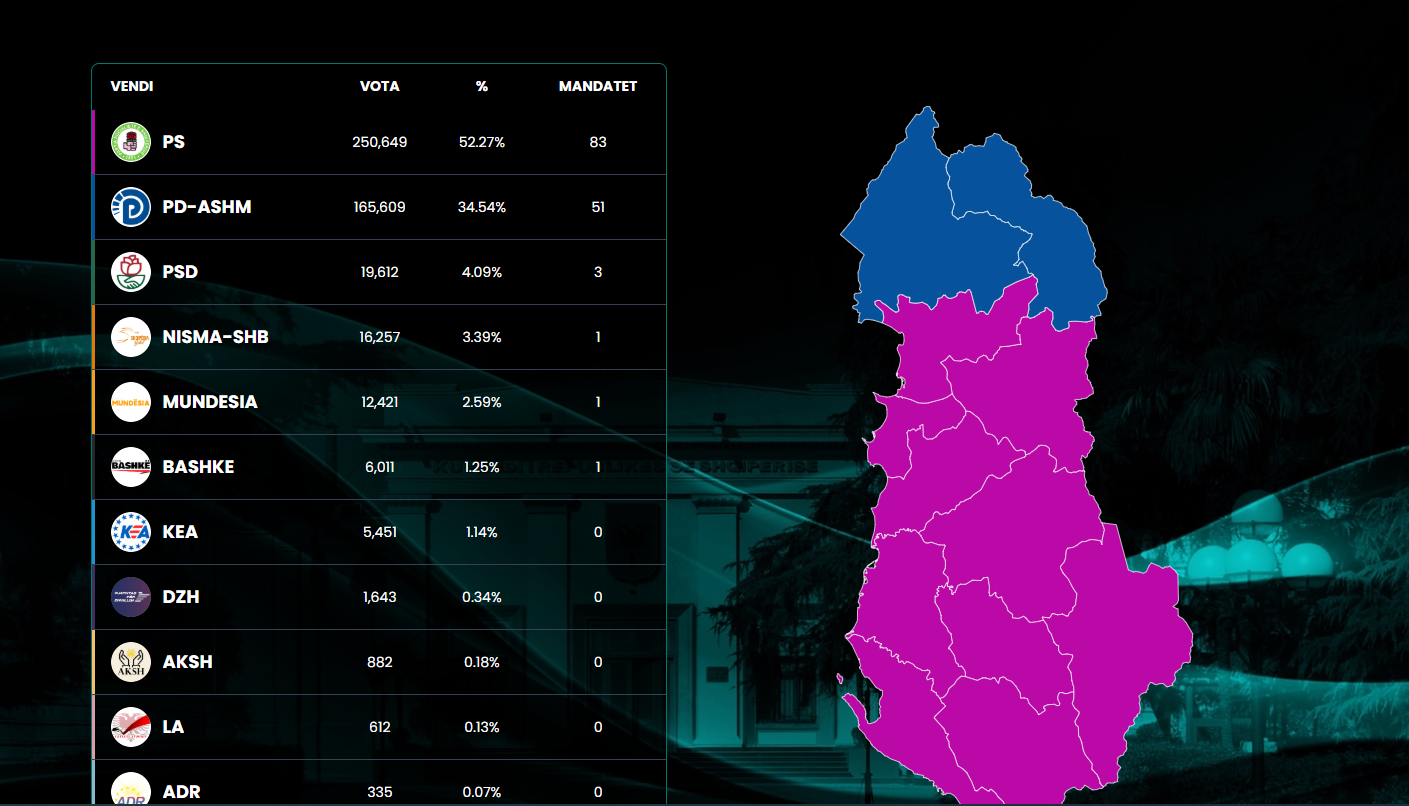Click the BASHKE party logo
This screenshot has height=806, width=1409.
(131, 467)
